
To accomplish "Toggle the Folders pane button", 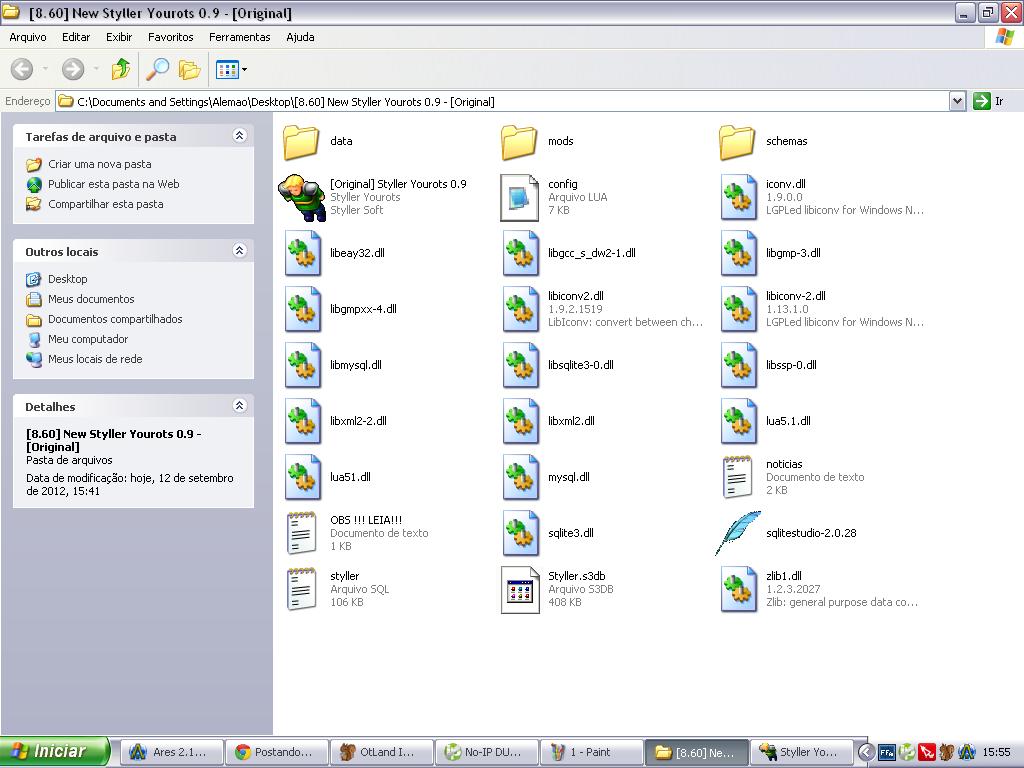I will 189,69.
